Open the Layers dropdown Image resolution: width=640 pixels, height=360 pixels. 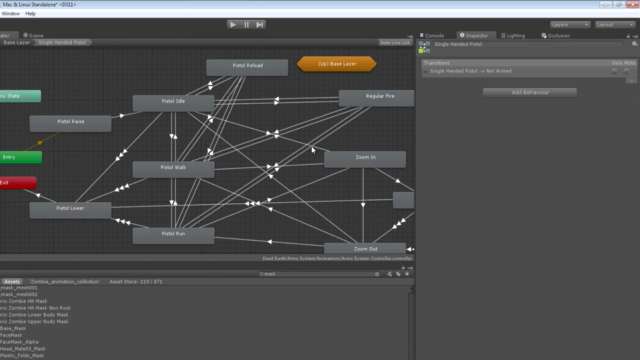570,24
